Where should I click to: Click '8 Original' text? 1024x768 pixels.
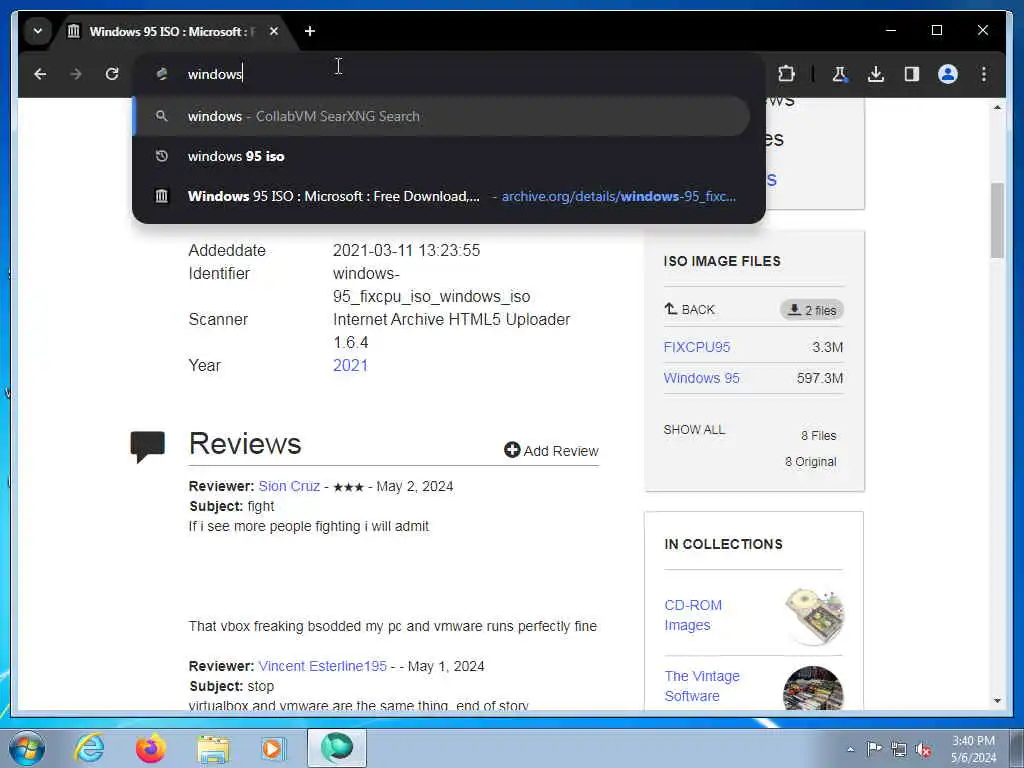click(810, 462)
